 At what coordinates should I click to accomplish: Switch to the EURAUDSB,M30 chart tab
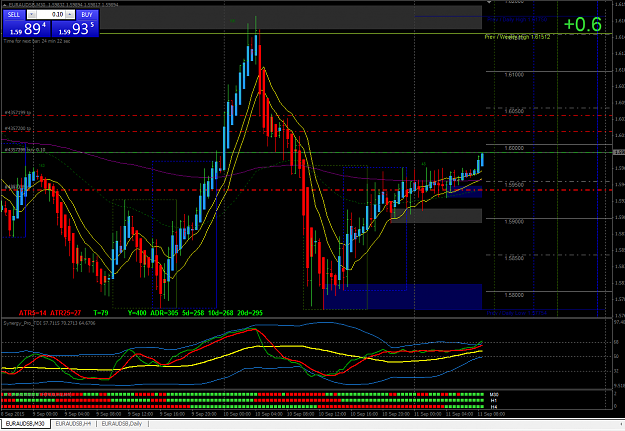(25, 423)
